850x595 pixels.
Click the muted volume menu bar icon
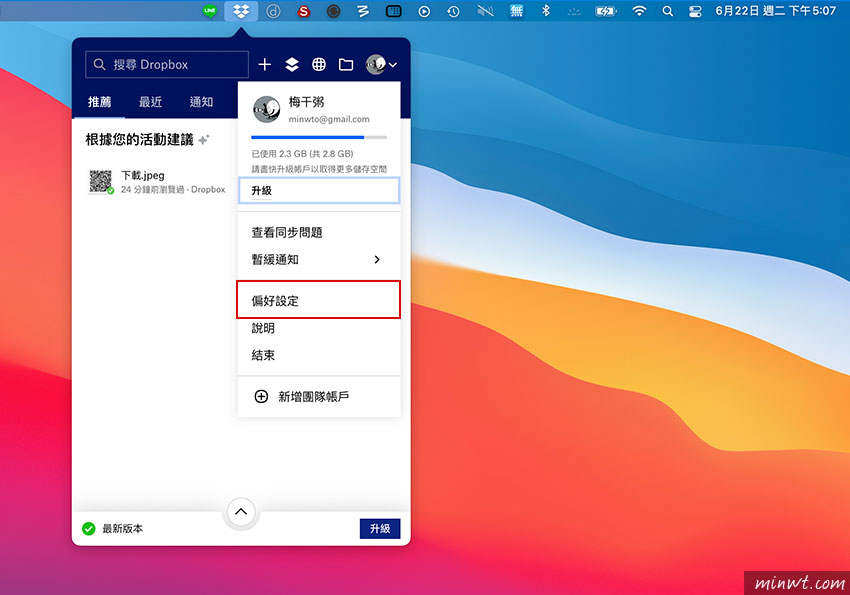coord(485,11)
